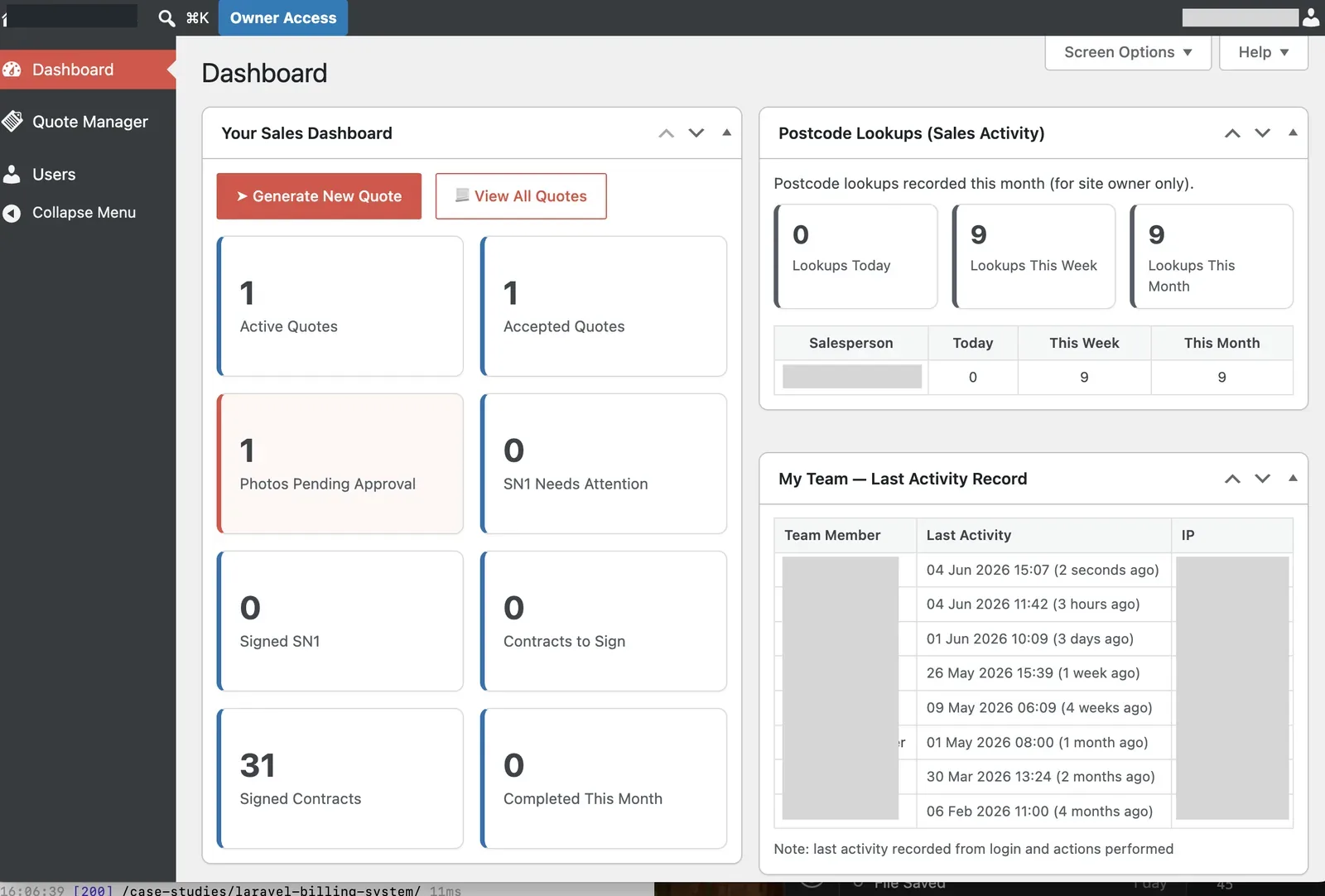Toggle My Team Last Activity panel triangle
The height and width of the screenshot is (896, 1325).
pyautogui.click(x=1293, y=479)
